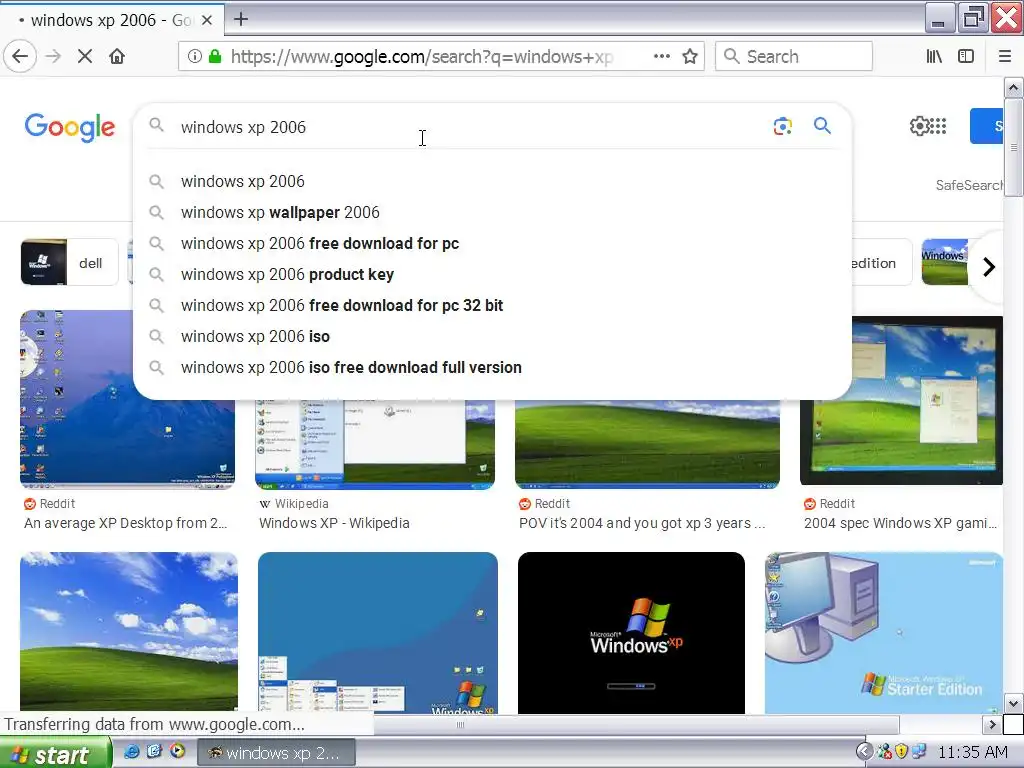Screen dimensions: 1024x768
Task: Open a new tab with plus
Action: (x=241, y=19)
